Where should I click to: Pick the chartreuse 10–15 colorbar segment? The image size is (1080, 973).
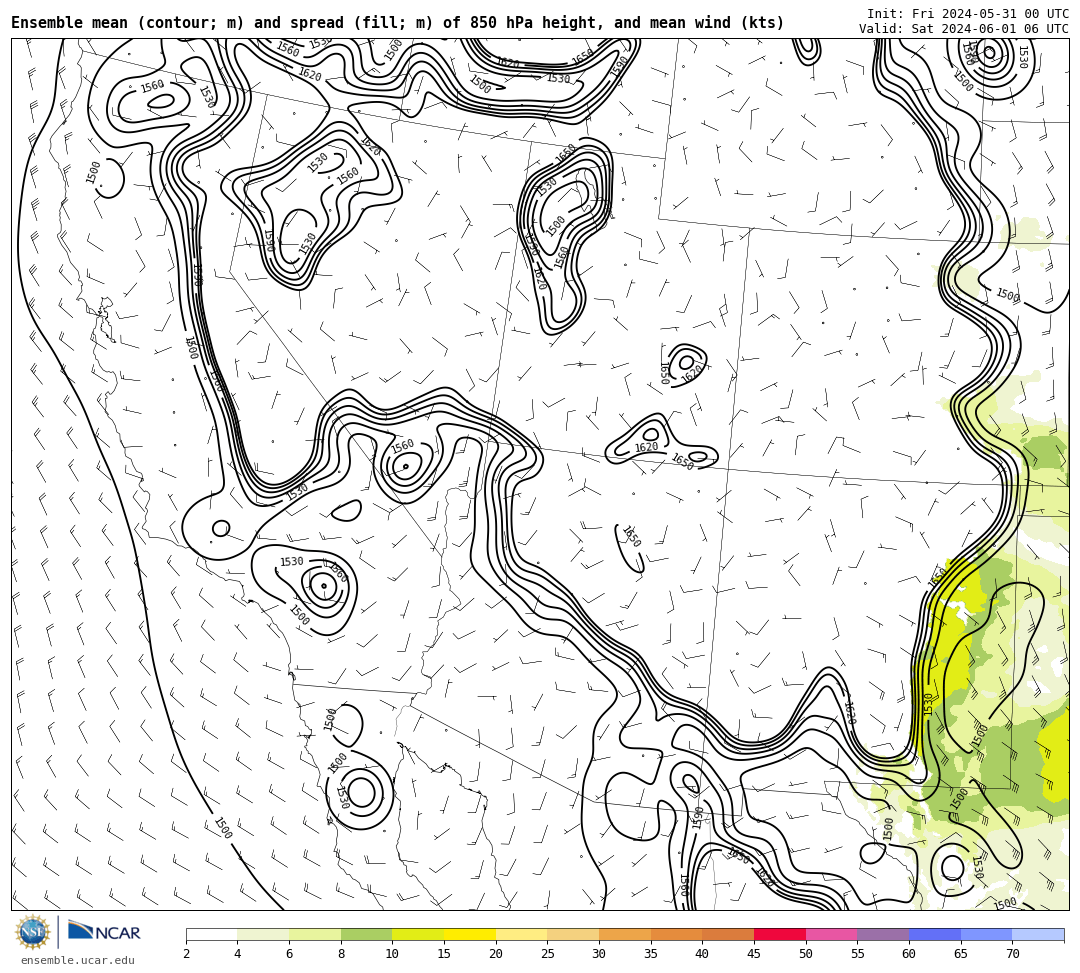(418, 934)
